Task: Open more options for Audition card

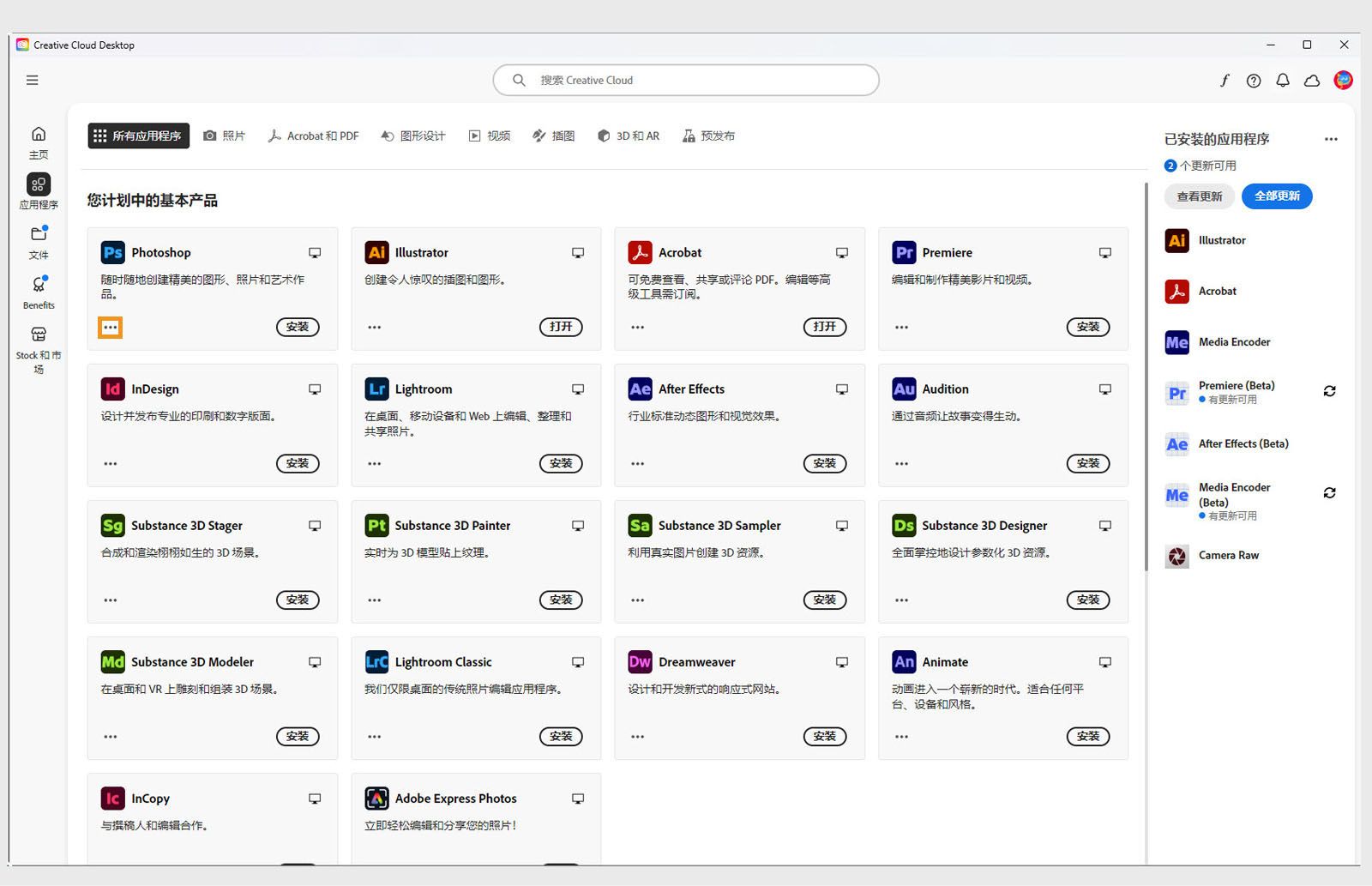Action: (x=901, y=463)
